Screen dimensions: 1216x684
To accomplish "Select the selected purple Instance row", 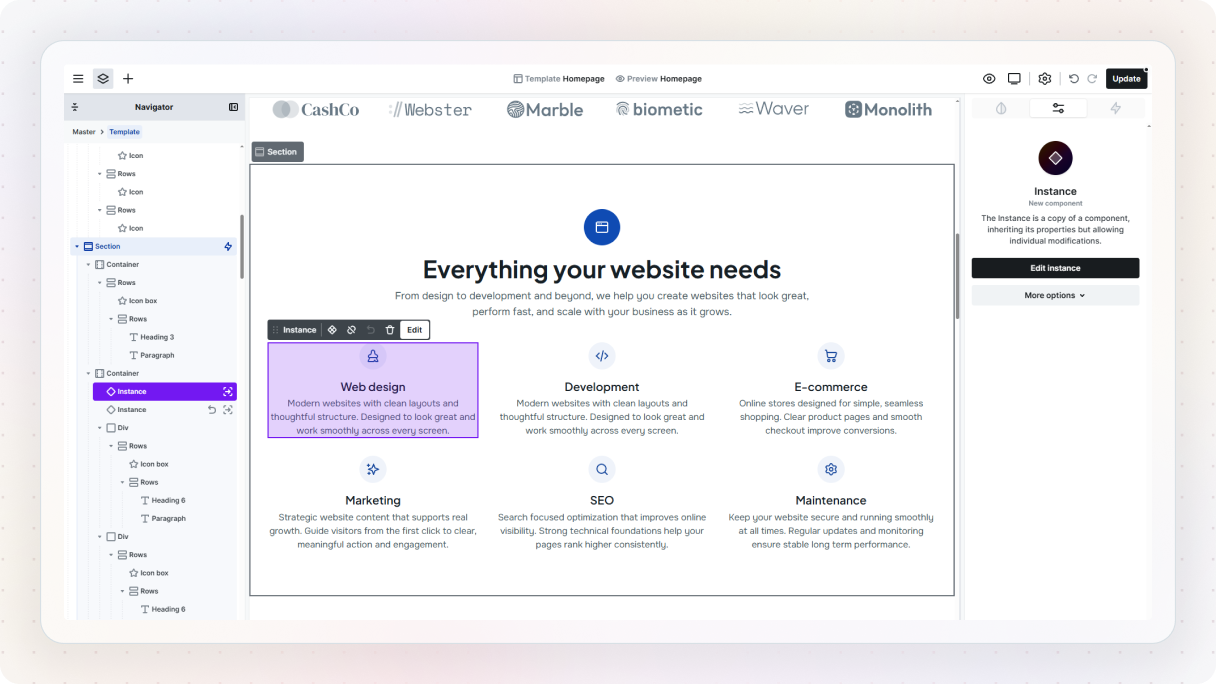I will pyautogui.click(x=165, y=392).
